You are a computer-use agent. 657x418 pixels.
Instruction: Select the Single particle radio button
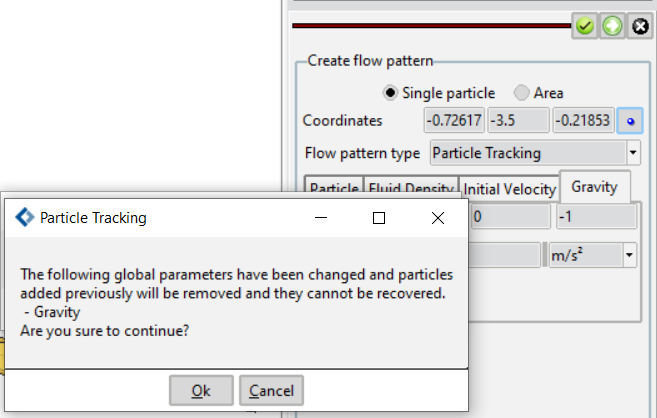point(390,93)
